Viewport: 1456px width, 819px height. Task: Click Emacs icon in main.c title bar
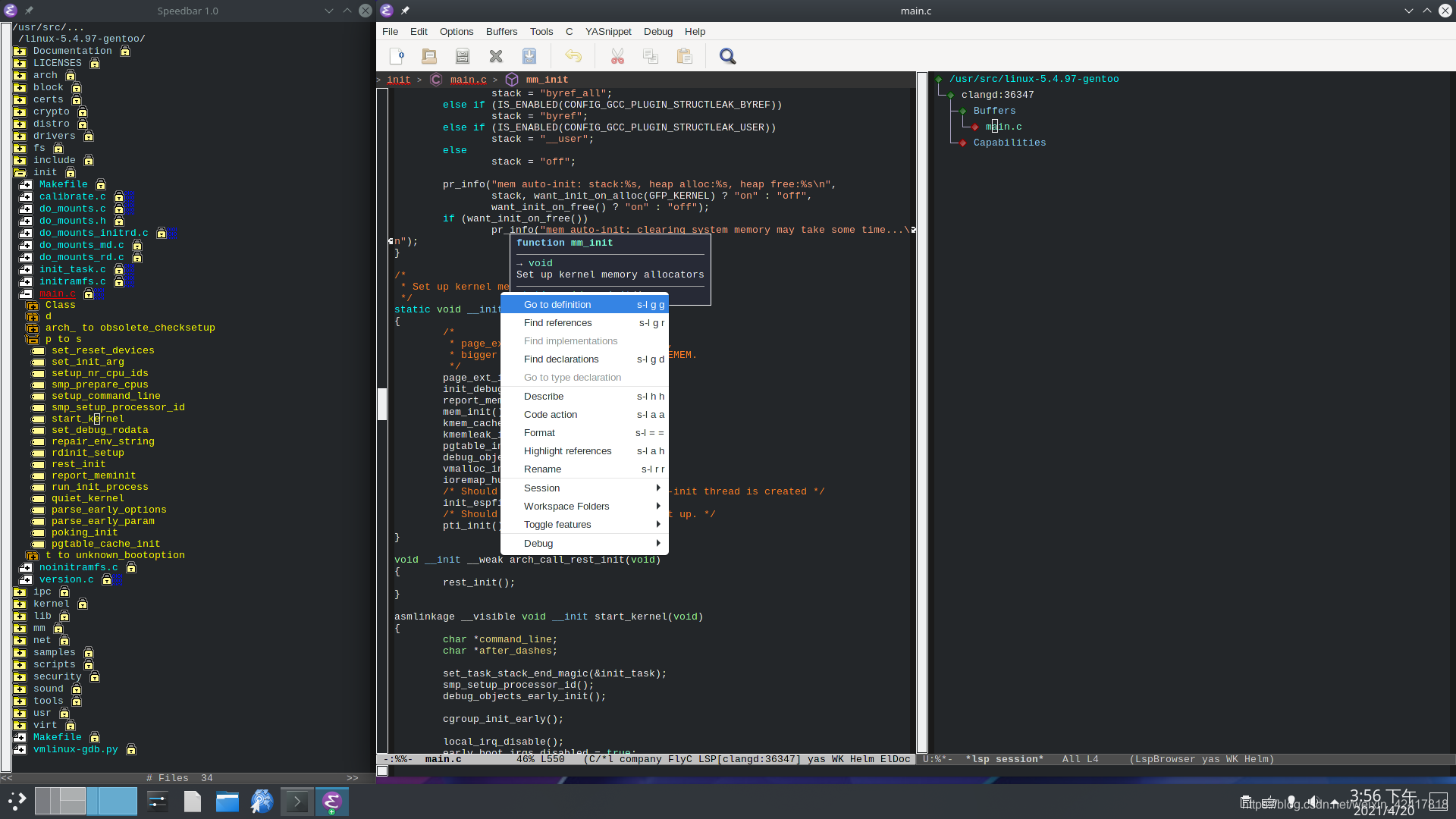(x=387, y=11)
